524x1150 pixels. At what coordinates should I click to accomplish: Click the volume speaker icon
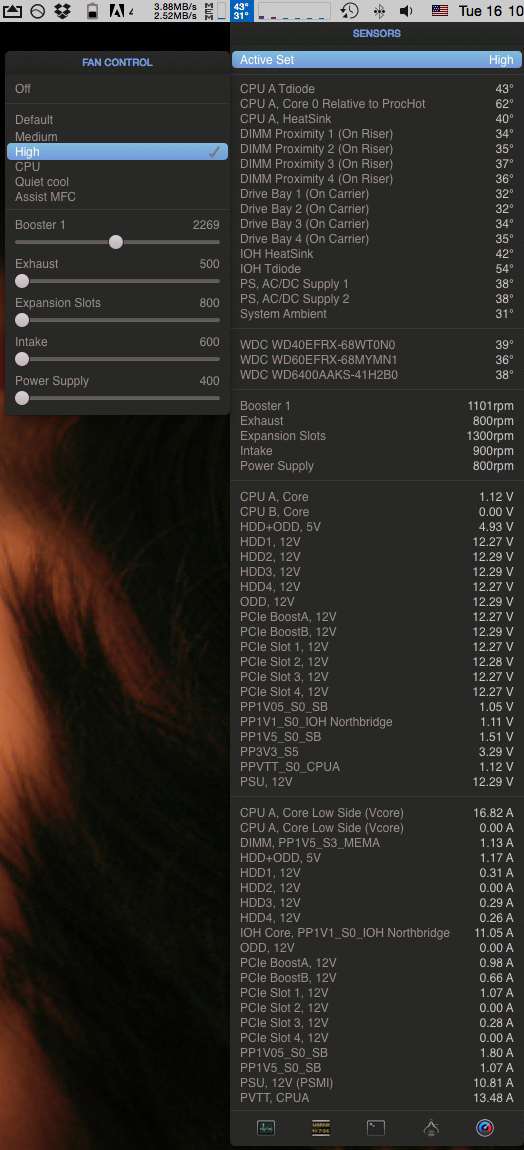[406, 10]
